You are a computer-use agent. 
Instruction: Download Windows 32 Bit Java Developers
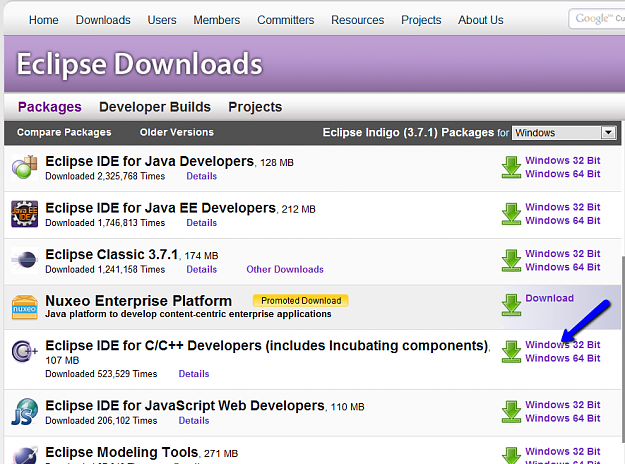point(563,161)
